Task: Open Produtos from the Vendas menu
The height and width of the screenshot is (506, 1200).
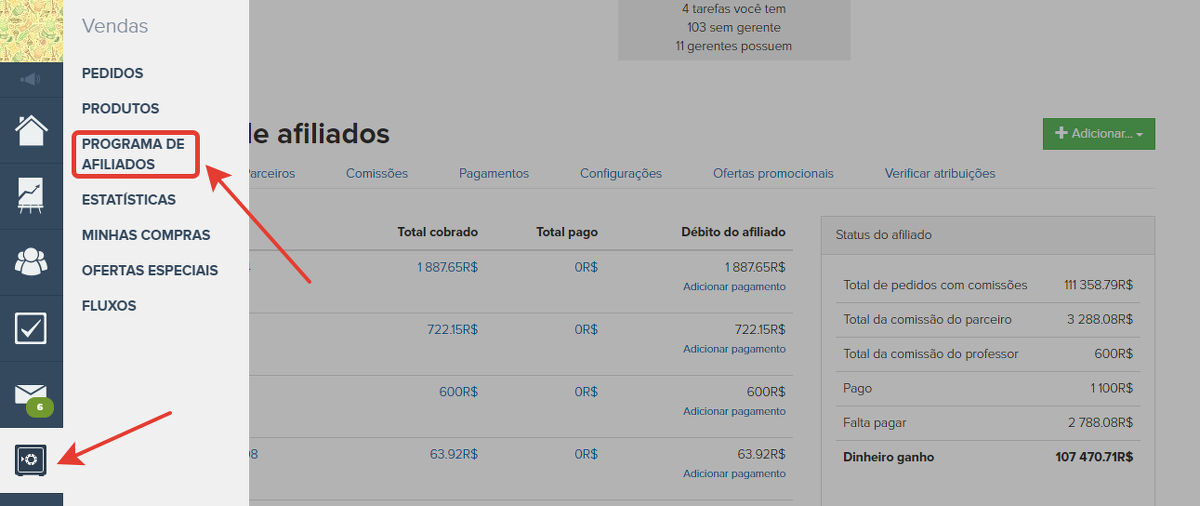Action: click(120, 108)
